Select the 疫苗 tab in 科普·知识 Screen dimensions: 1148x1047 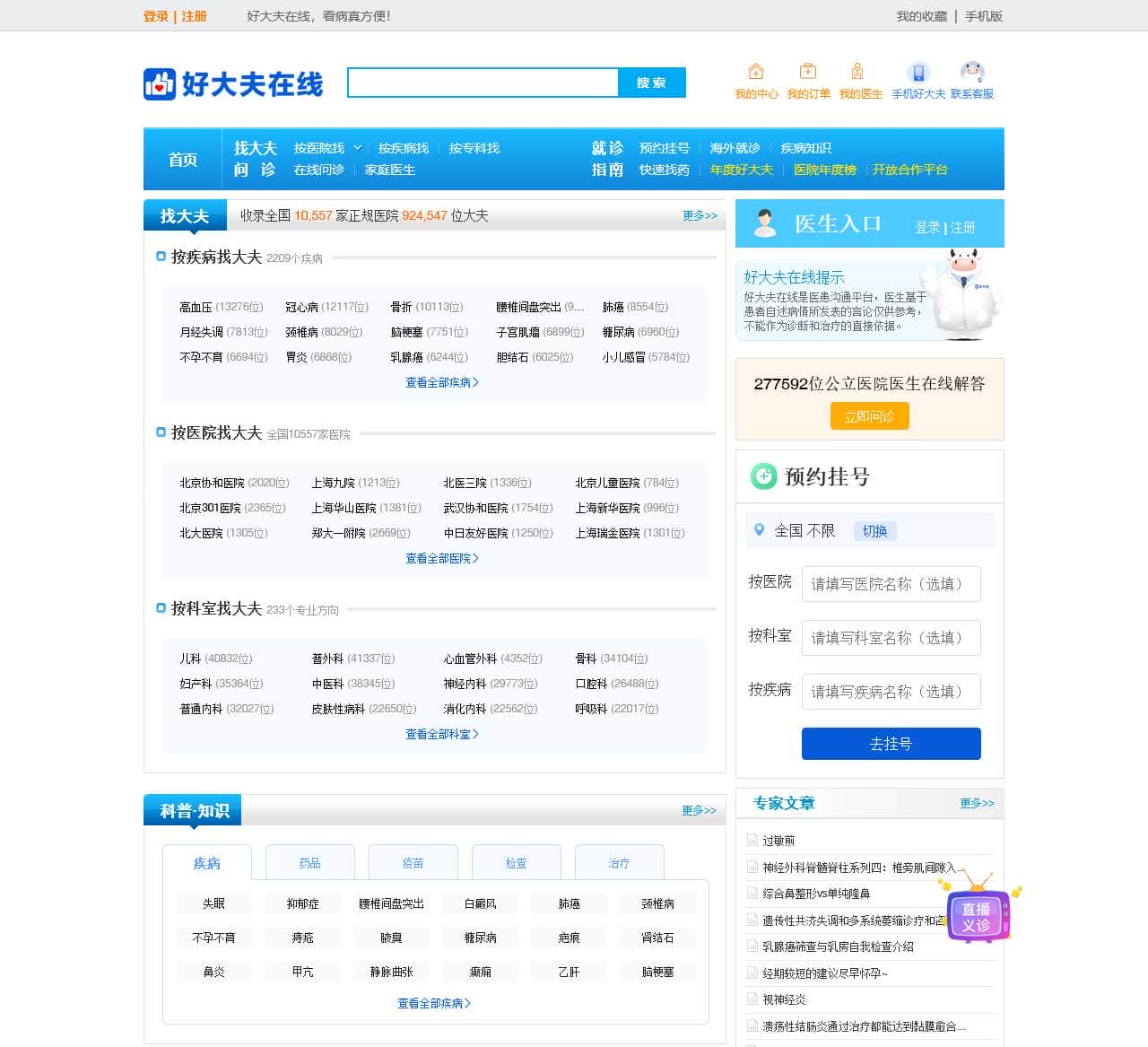pyautogui.click(x=413, y=862)
